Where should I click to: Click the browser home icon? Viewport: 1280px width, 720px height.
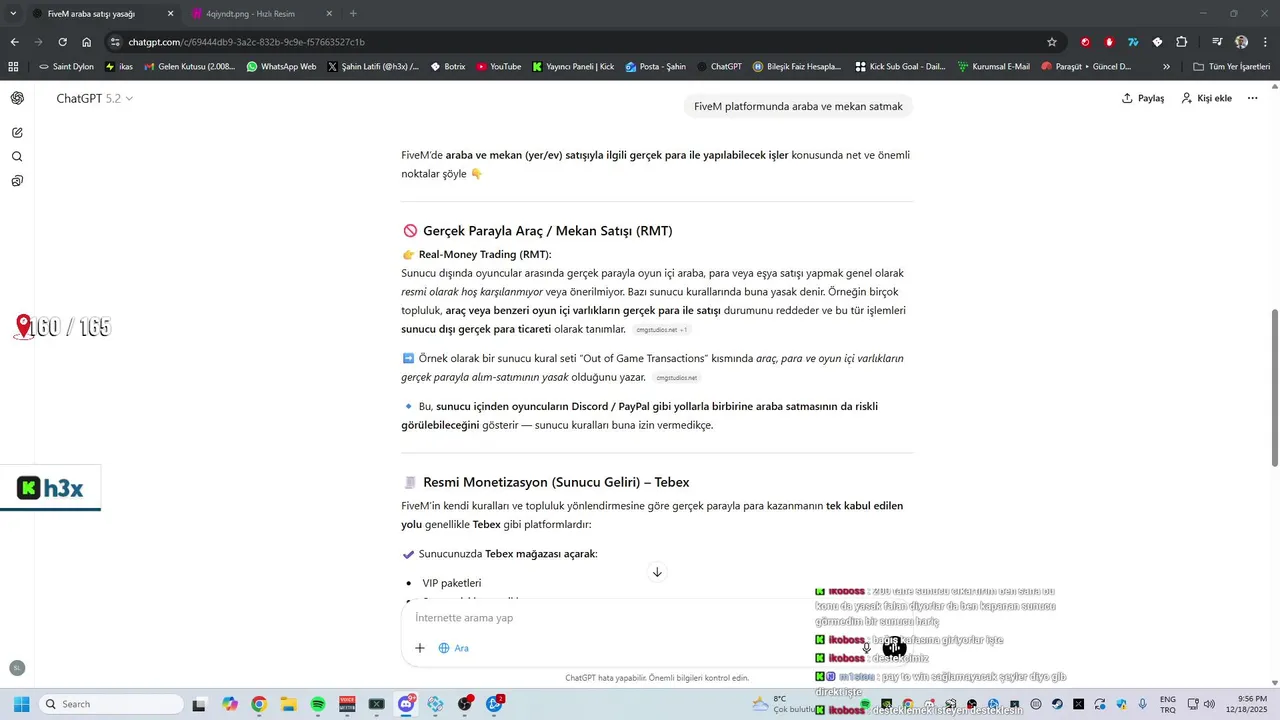pos(87,42)
